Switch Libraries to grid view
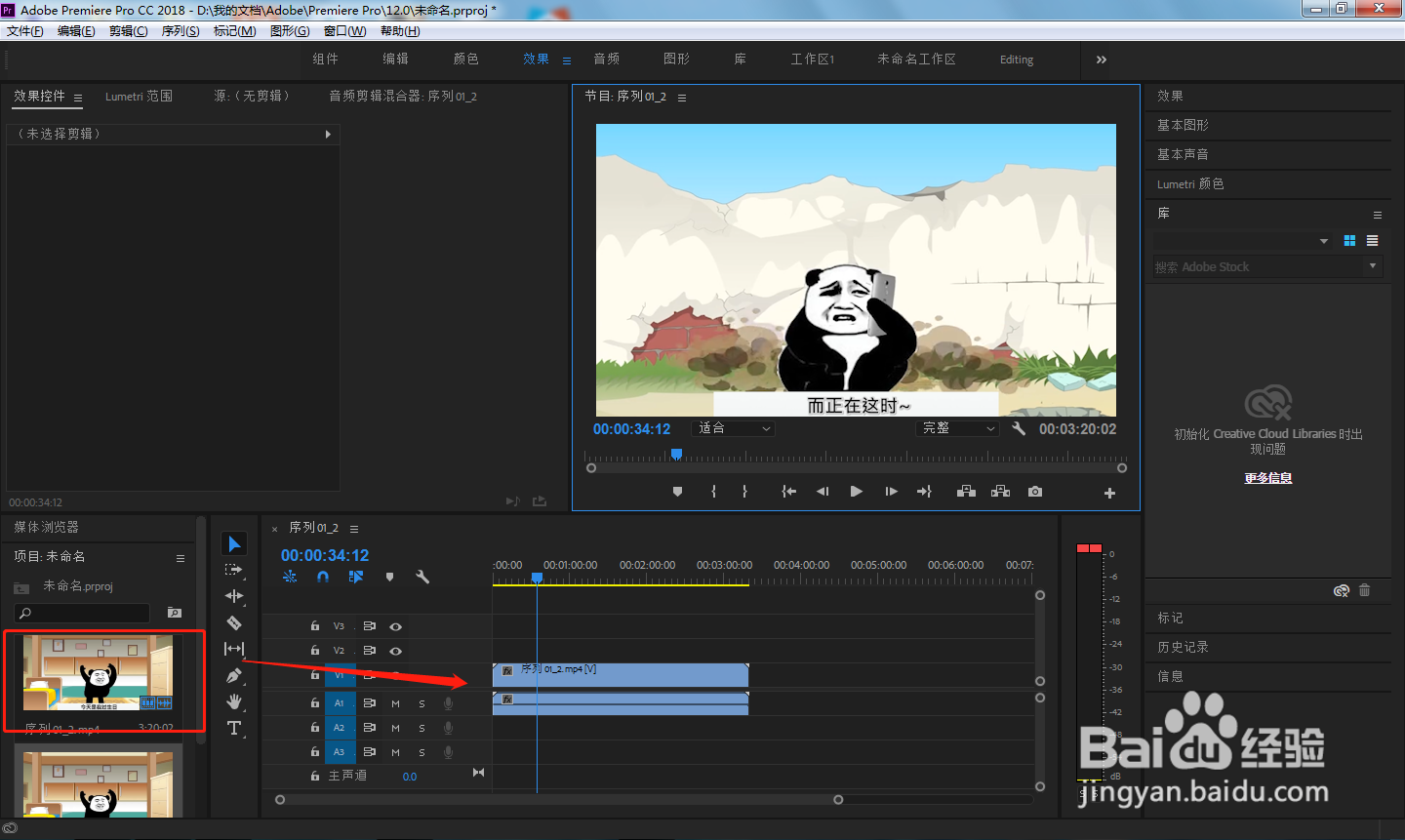 coord(1349,241)
